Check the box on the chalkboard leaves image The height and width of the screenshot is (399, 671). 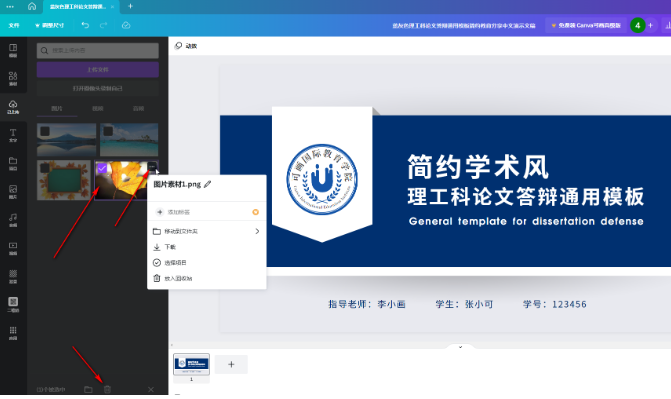coord(45,168)
